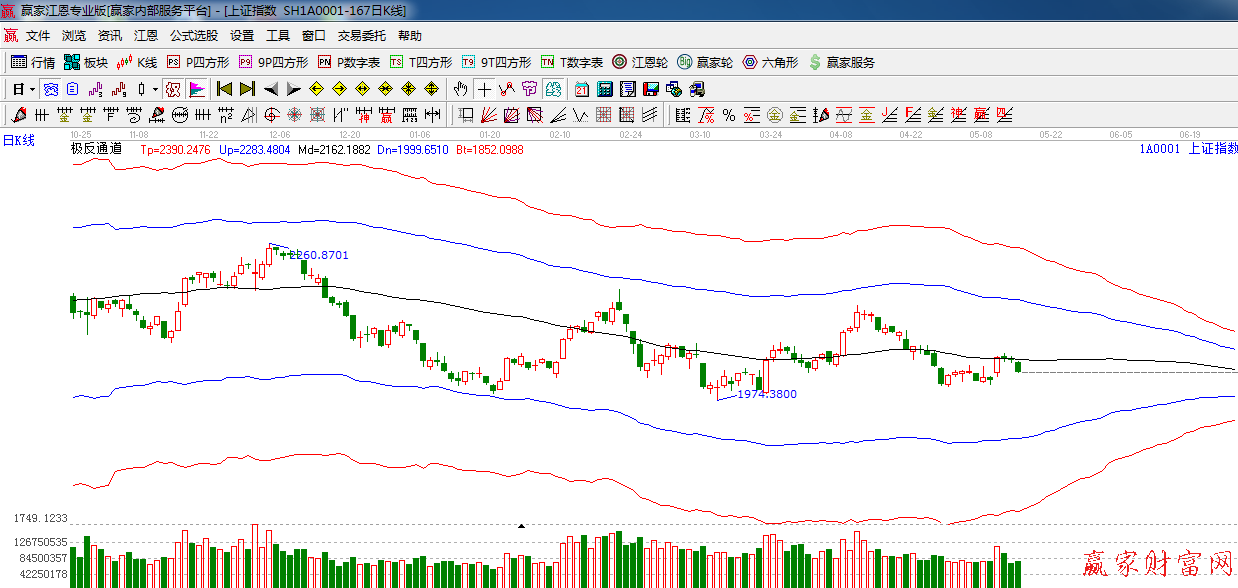Toggle the highlighted flag indicator button
This screenshot has height=588, width=1238.
tap(196, 89)
